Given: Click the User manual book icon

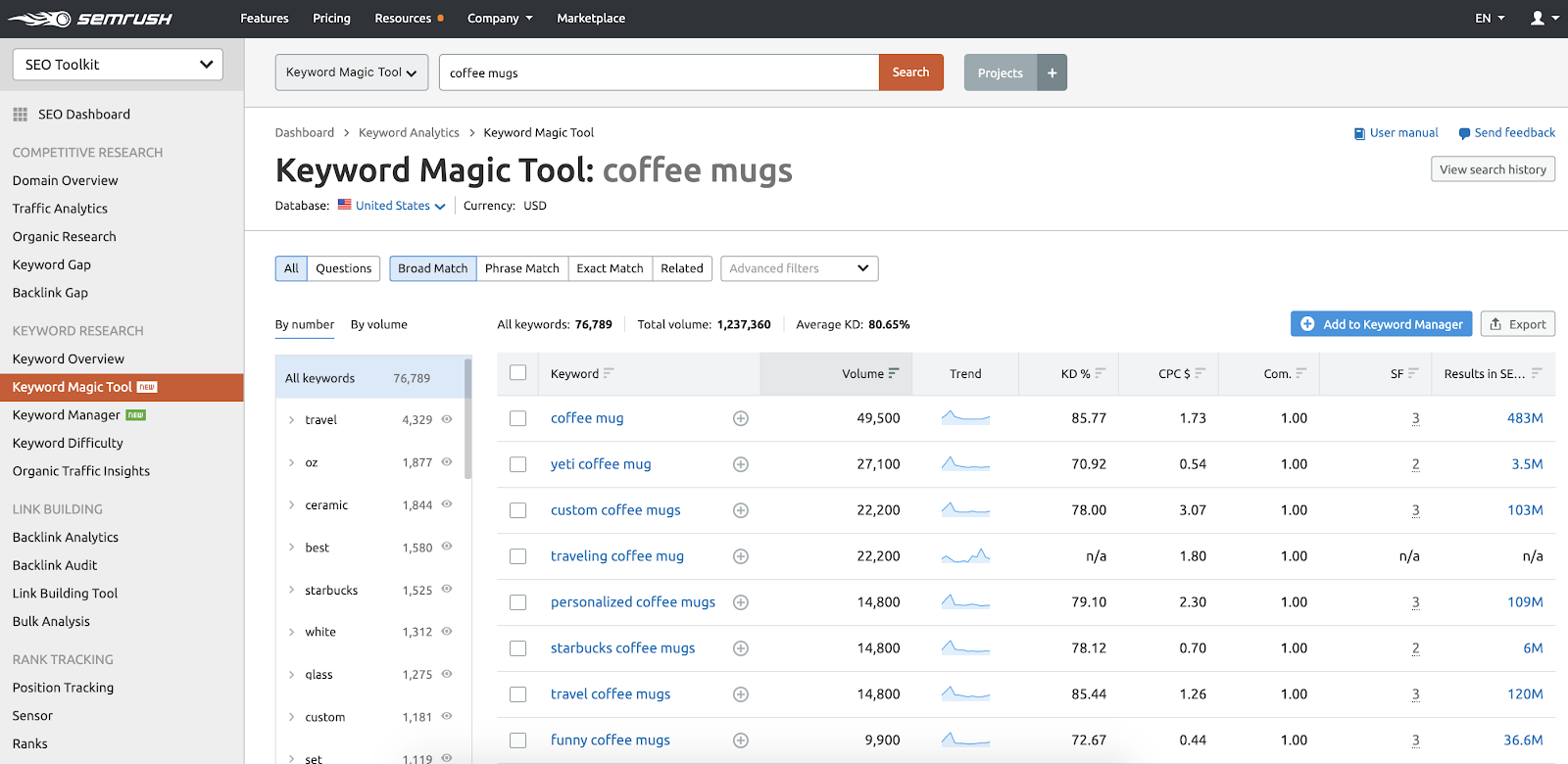Looking at the screenshot, I should pos(1359,133).
